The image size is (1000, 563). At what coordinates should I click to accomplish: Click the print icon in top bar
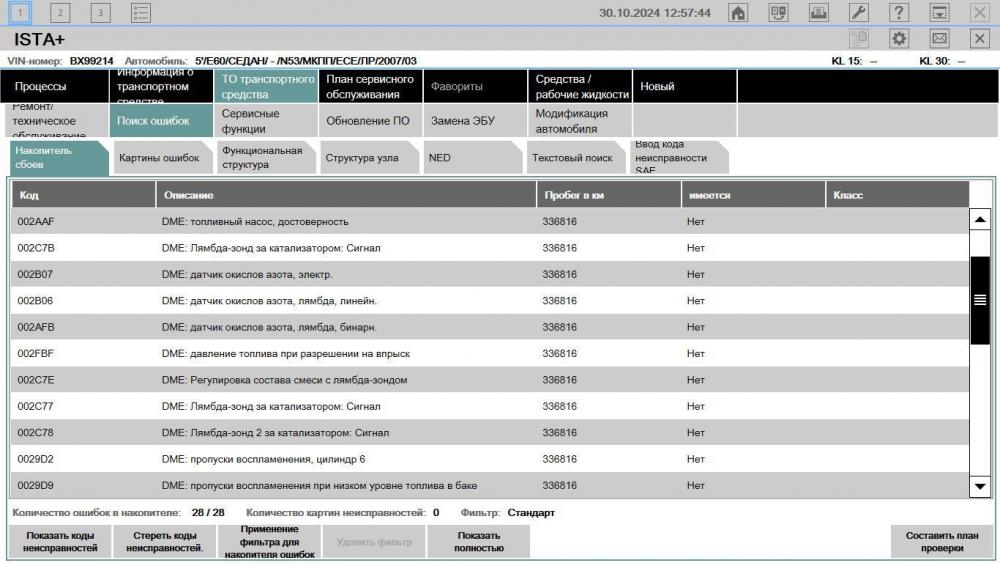[x=818, y=13]
